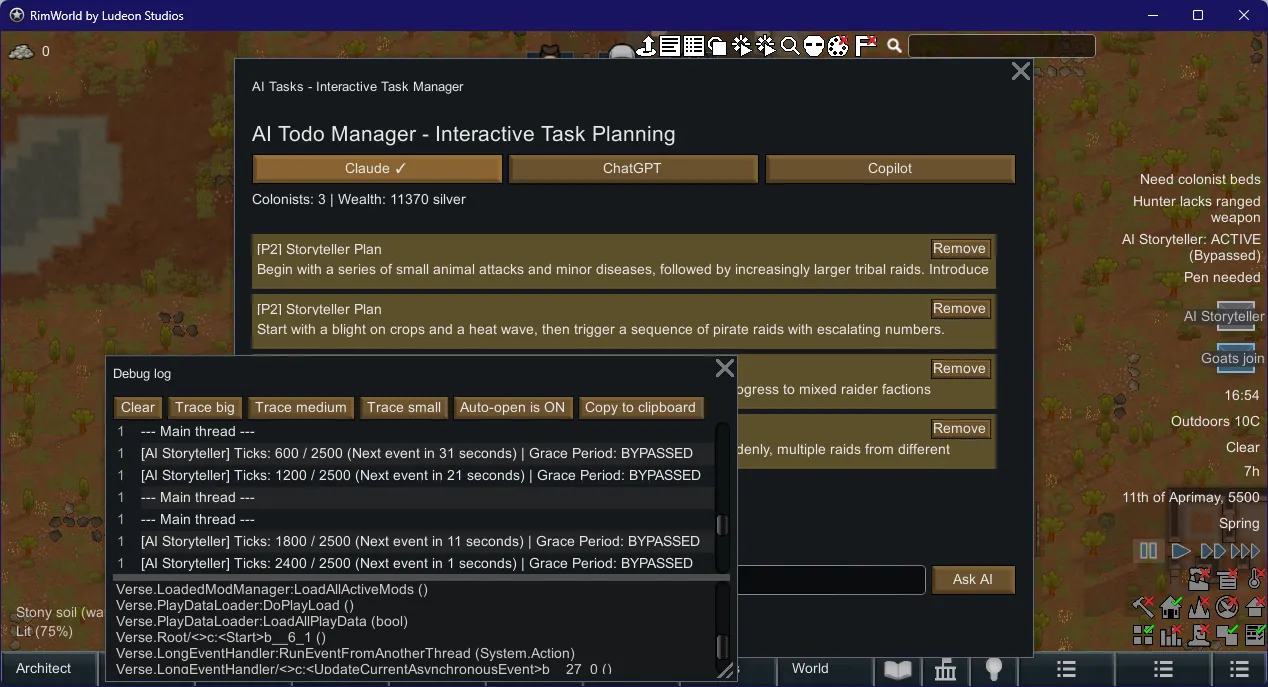Screen dimensions: 1268x687
Task: Close the Debug log window
Action: (x=725, y=369)
